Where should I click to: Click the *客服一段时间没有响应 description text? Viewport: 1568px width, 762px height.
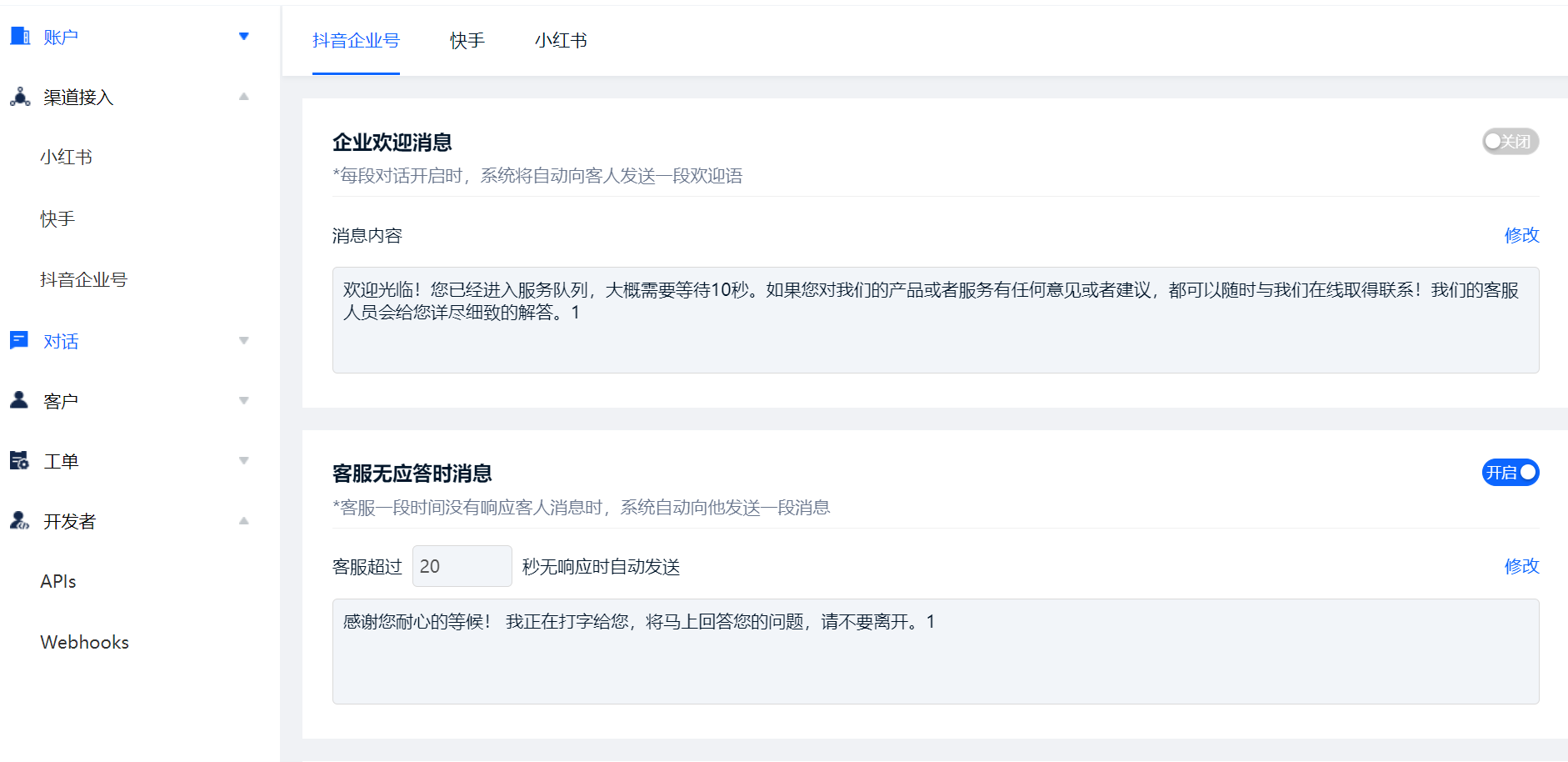click(x=582, y=507)
